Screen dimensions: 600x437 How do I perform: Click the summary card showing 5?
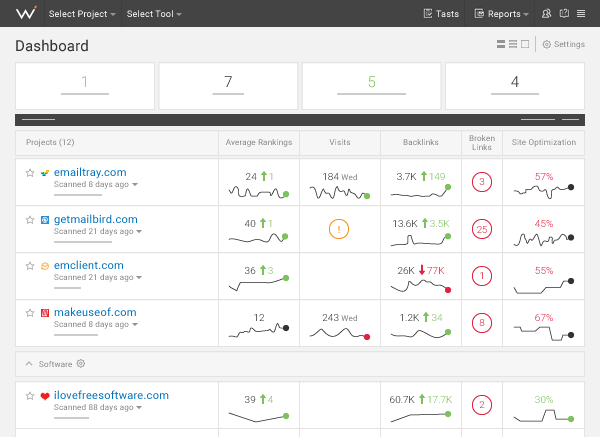(x=372, y=86)
